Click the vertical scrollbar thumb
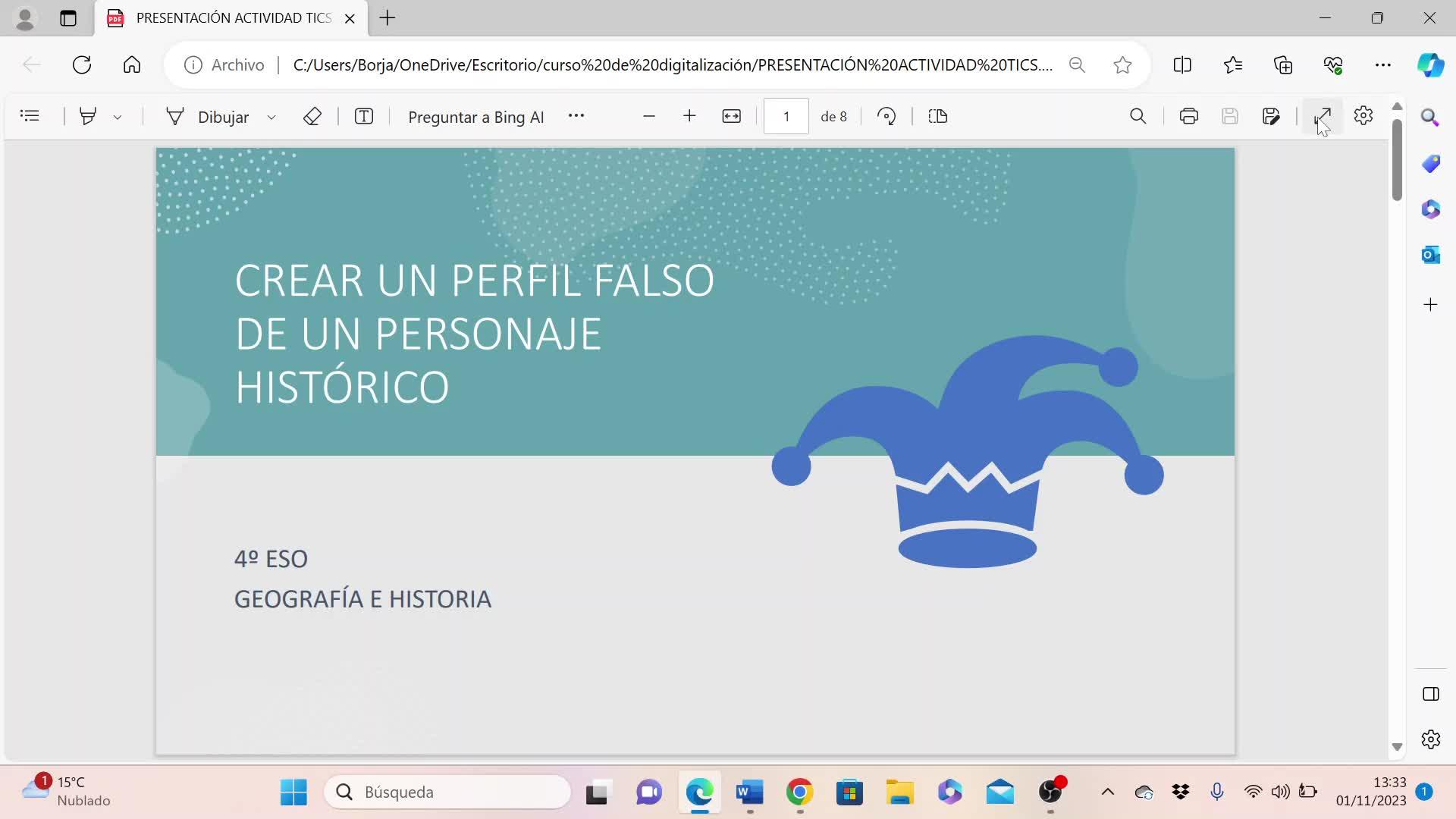This screenshot has width=1456, height=819. (x=1397, y=159)
